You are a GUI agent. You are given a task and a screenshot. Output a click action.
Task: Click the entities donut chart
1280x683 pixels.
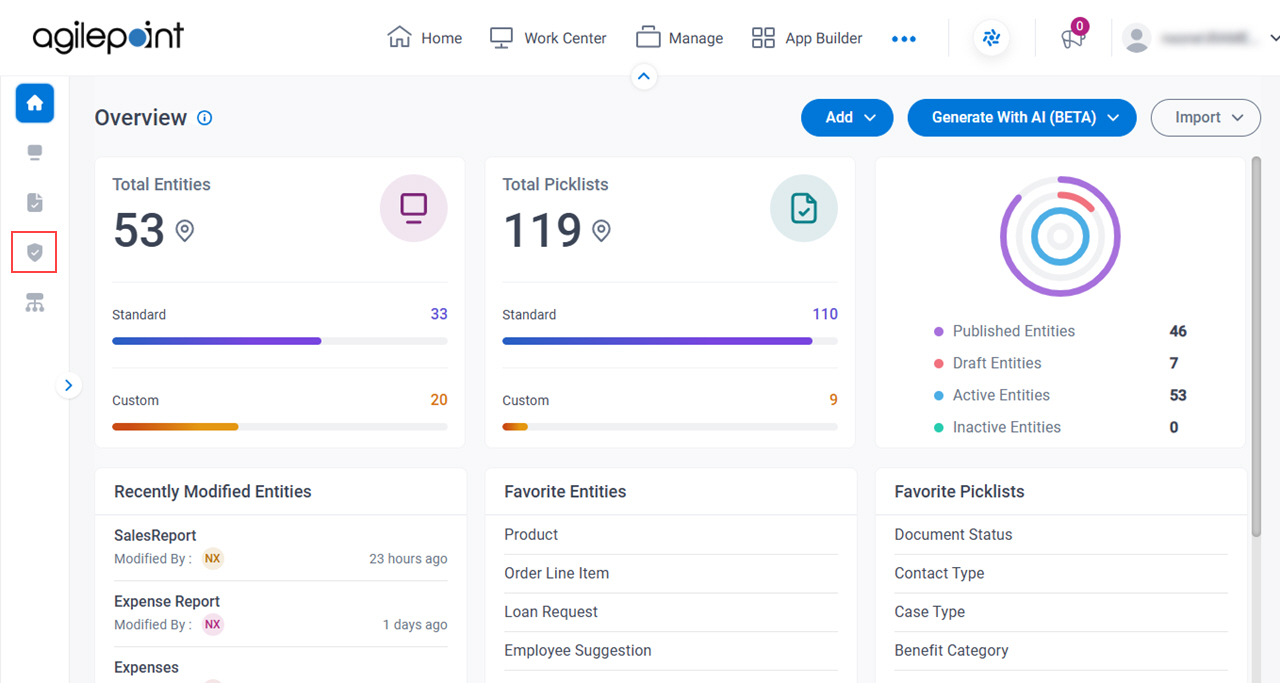pos(1060,237)
